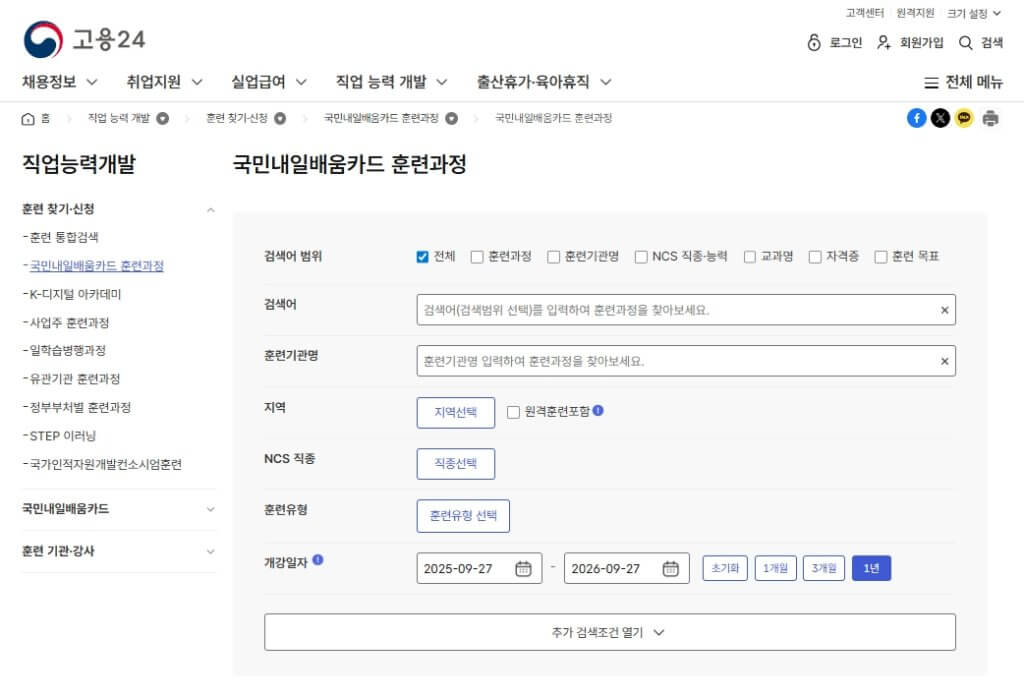
Task: Click the 고용24 logo
Action: coord(85,40)
